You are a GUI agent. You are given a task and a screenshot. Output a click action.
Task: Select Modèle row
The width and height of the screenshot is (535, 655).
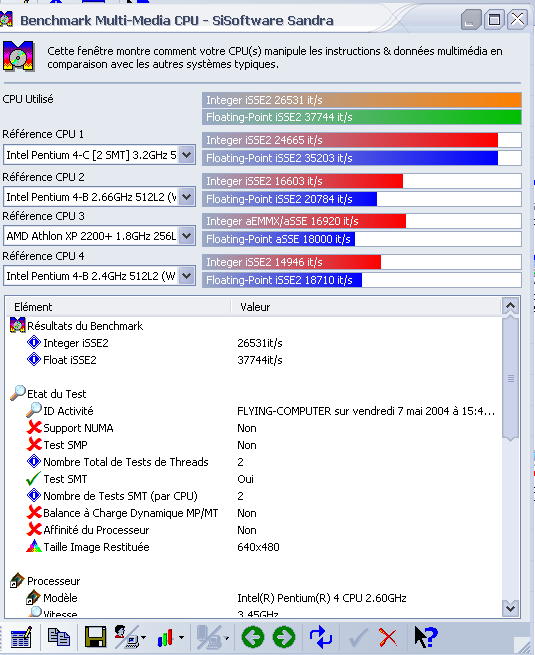[x=253, y=598]
